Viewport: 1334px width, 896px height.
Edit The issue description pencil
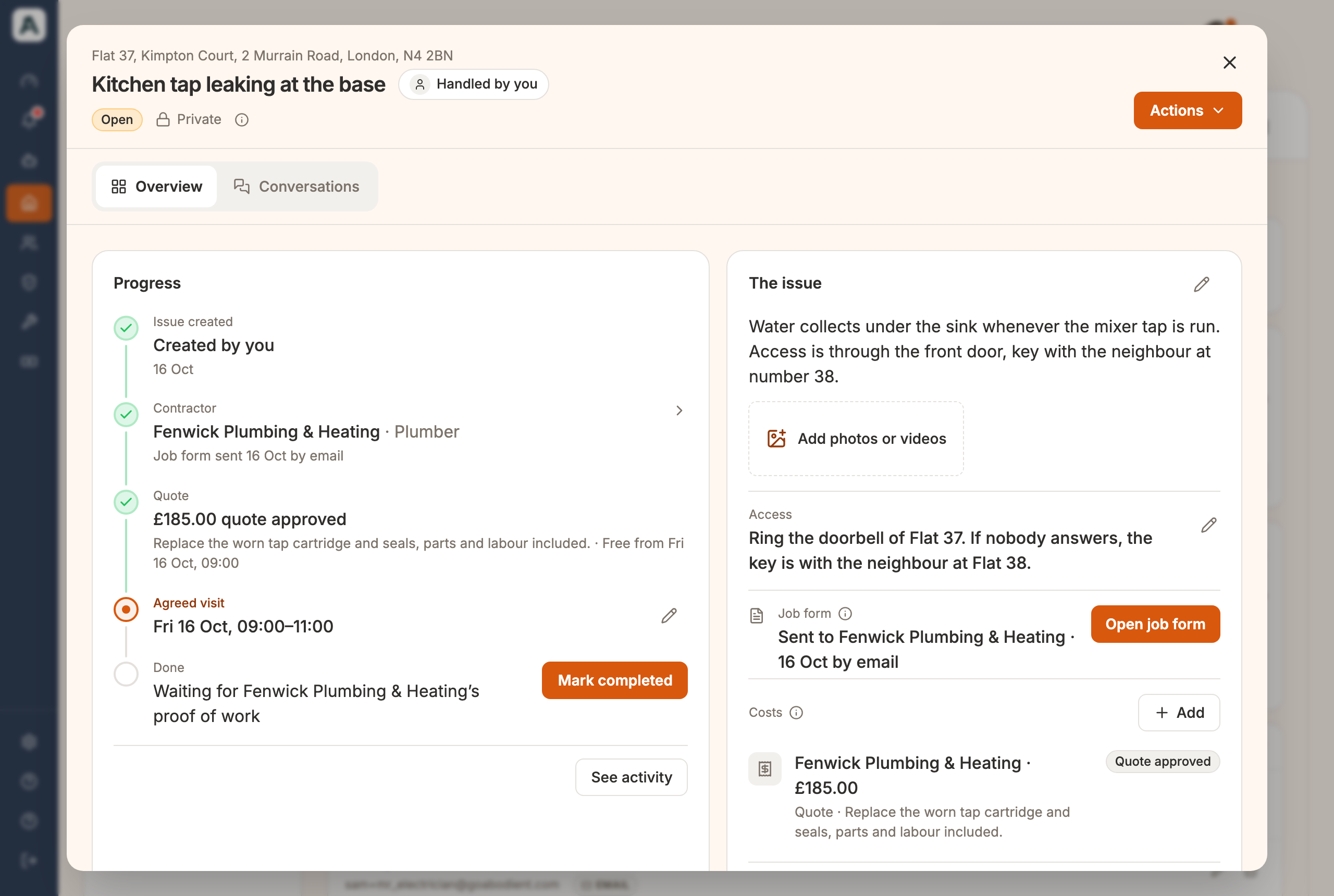coord(1202,284)
